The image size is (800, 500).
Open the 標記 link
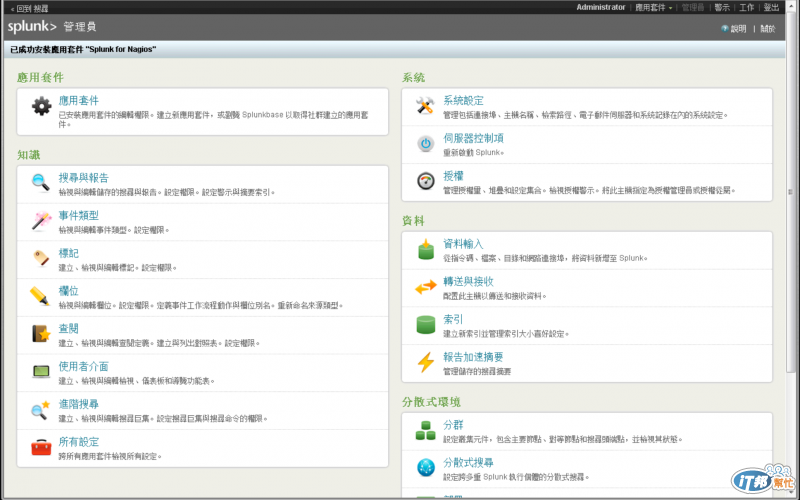pos(68,253)
